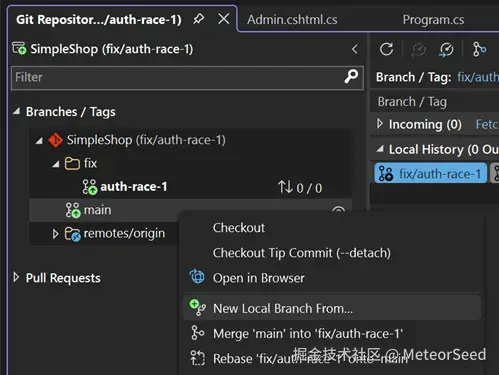This screenshot has width=499, height=375.
Task: Click the SimpleShop repository header icon
Action: pos(19,48)
